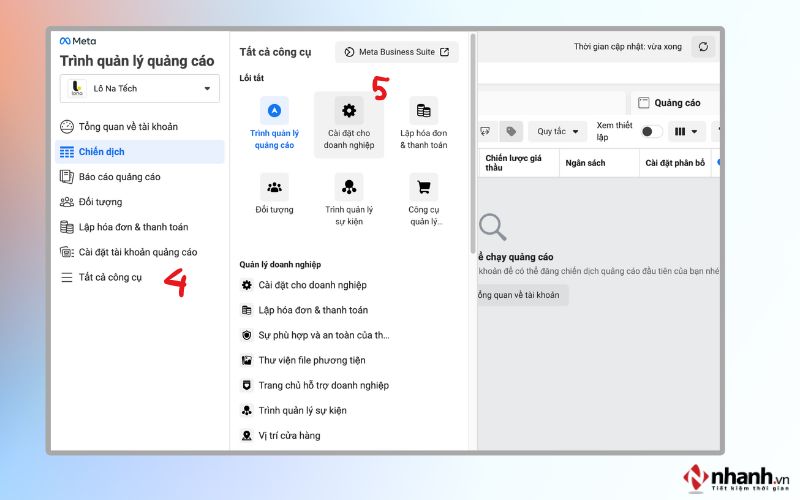The width and height of the screenshot is (800, 500).
Task: Click the tag icon in toolbar
Action: tap(511, 132)
